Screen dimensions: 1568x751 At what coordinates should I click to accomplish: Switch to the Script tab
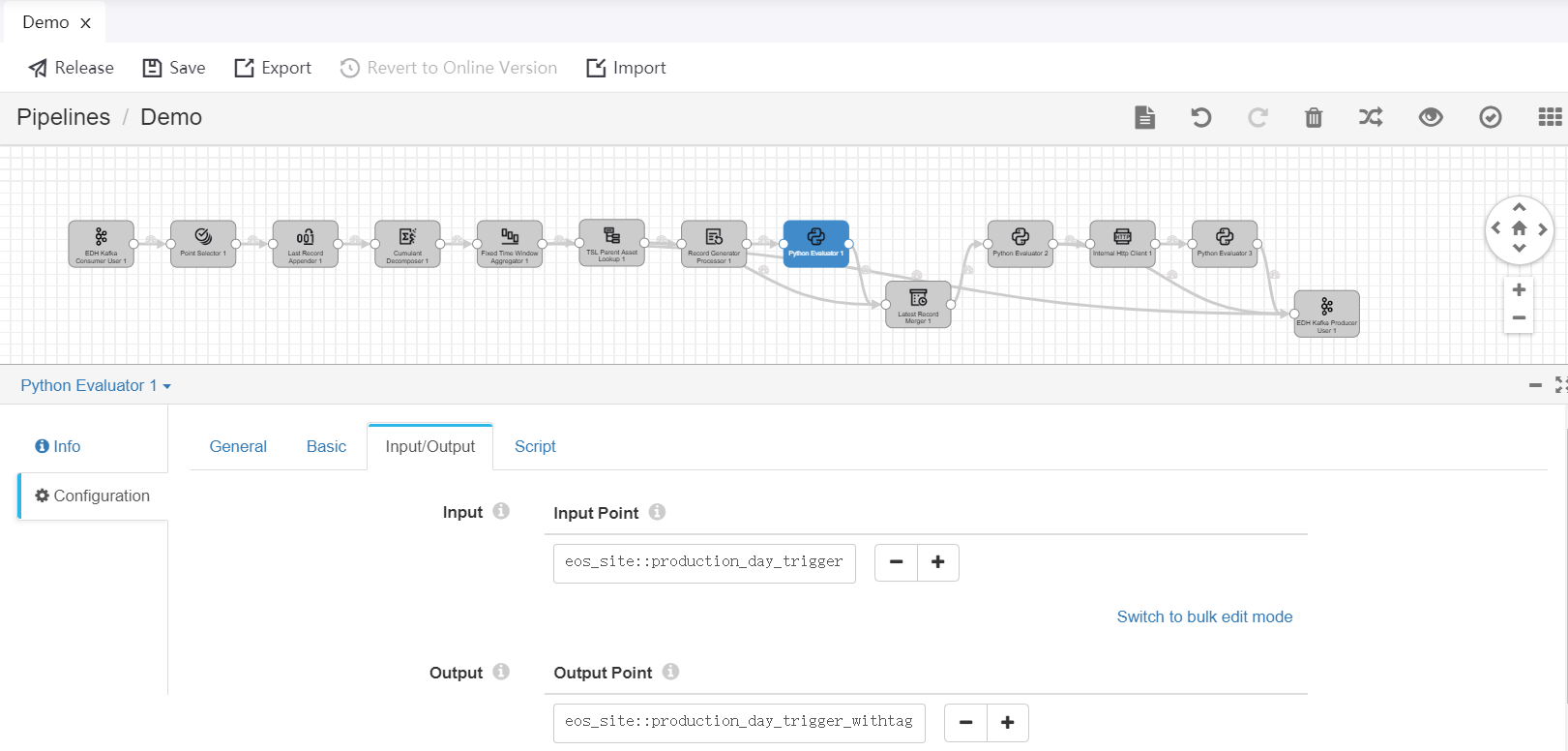(535, 446)
